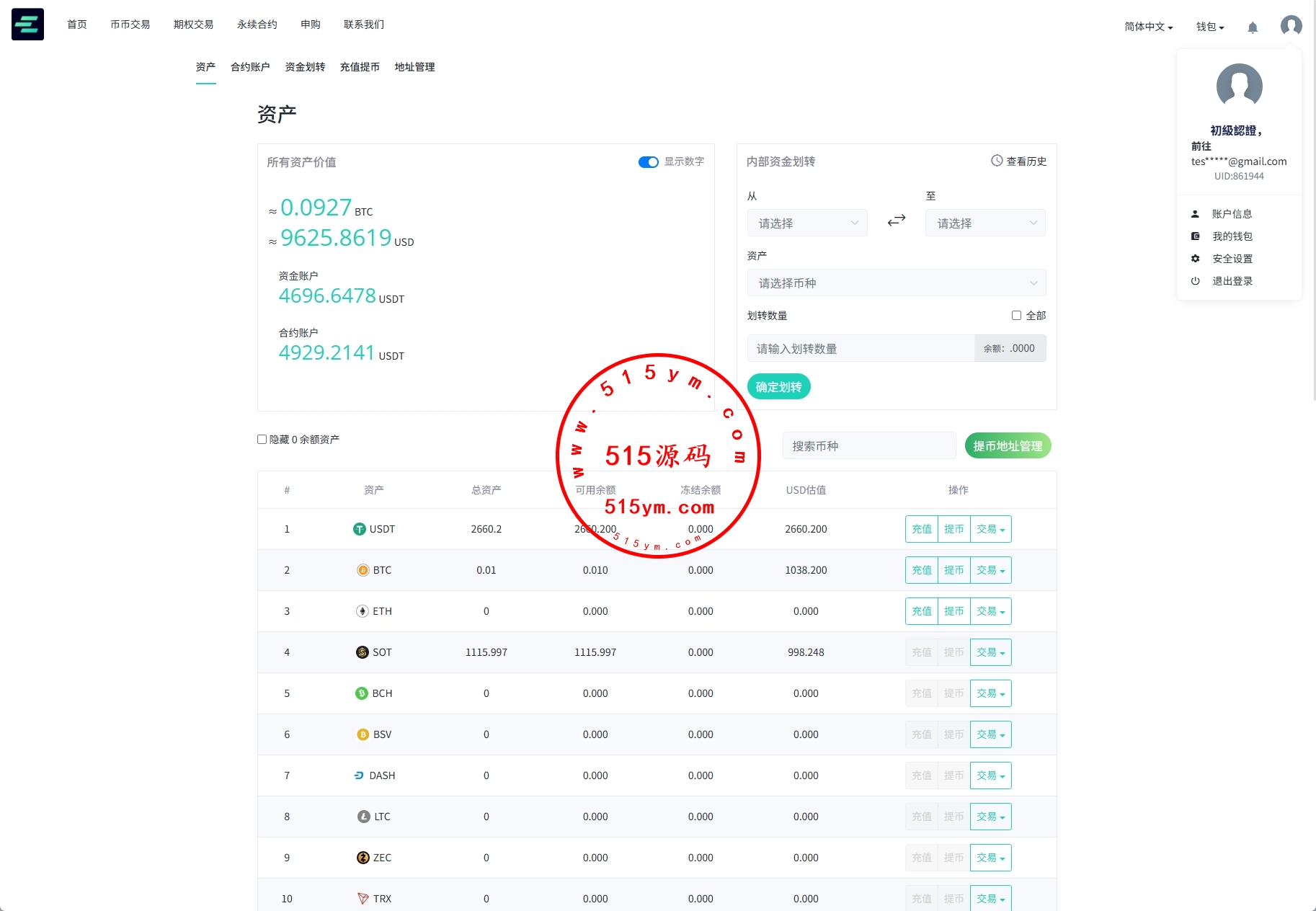
Task: Click the USDT coin icon in the table
Action: (359, 529)
